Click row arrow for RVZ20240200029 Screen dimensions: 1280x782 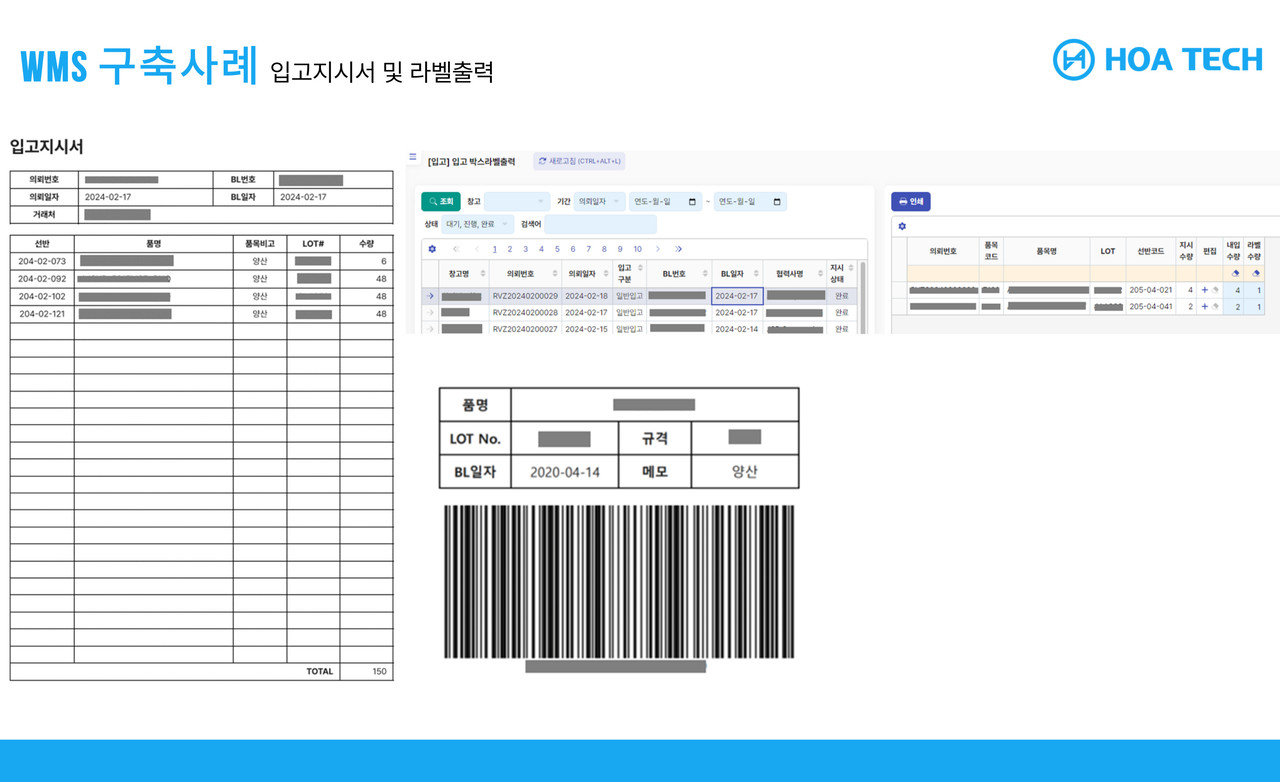[x=430, y=296]
